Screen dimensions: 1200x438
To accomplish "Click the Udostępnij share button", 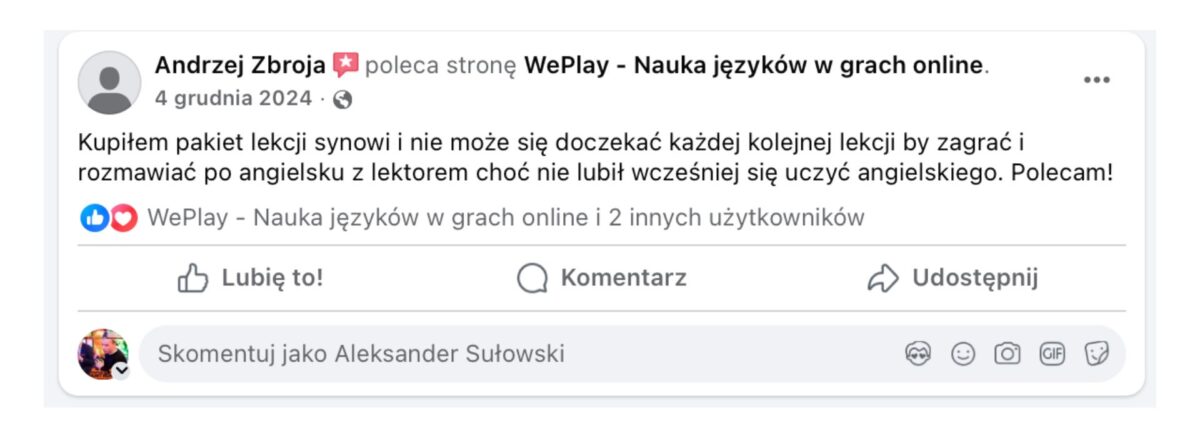I will pos(952,278).
